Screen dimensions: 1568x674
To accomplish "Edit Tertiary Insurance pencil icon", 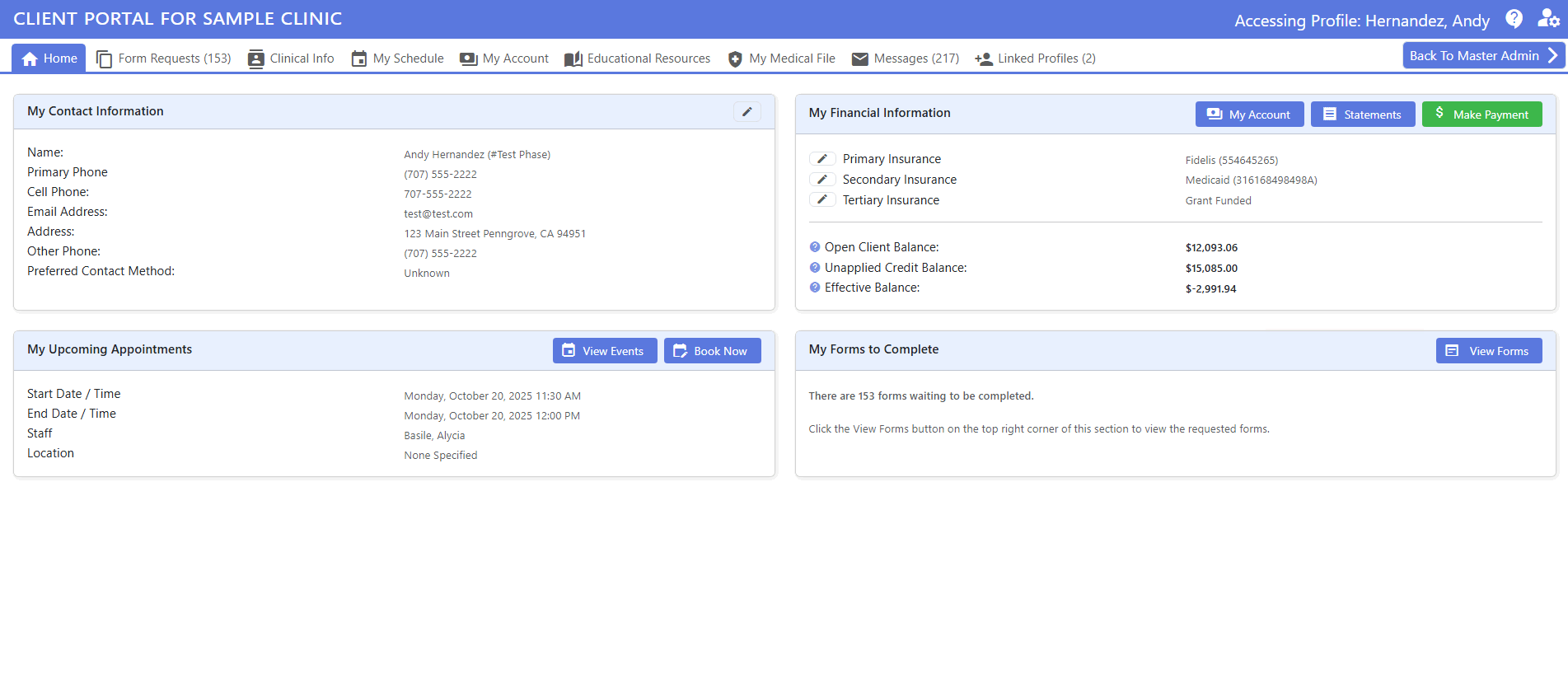I will pyautogui.click(x=822, y=200).
